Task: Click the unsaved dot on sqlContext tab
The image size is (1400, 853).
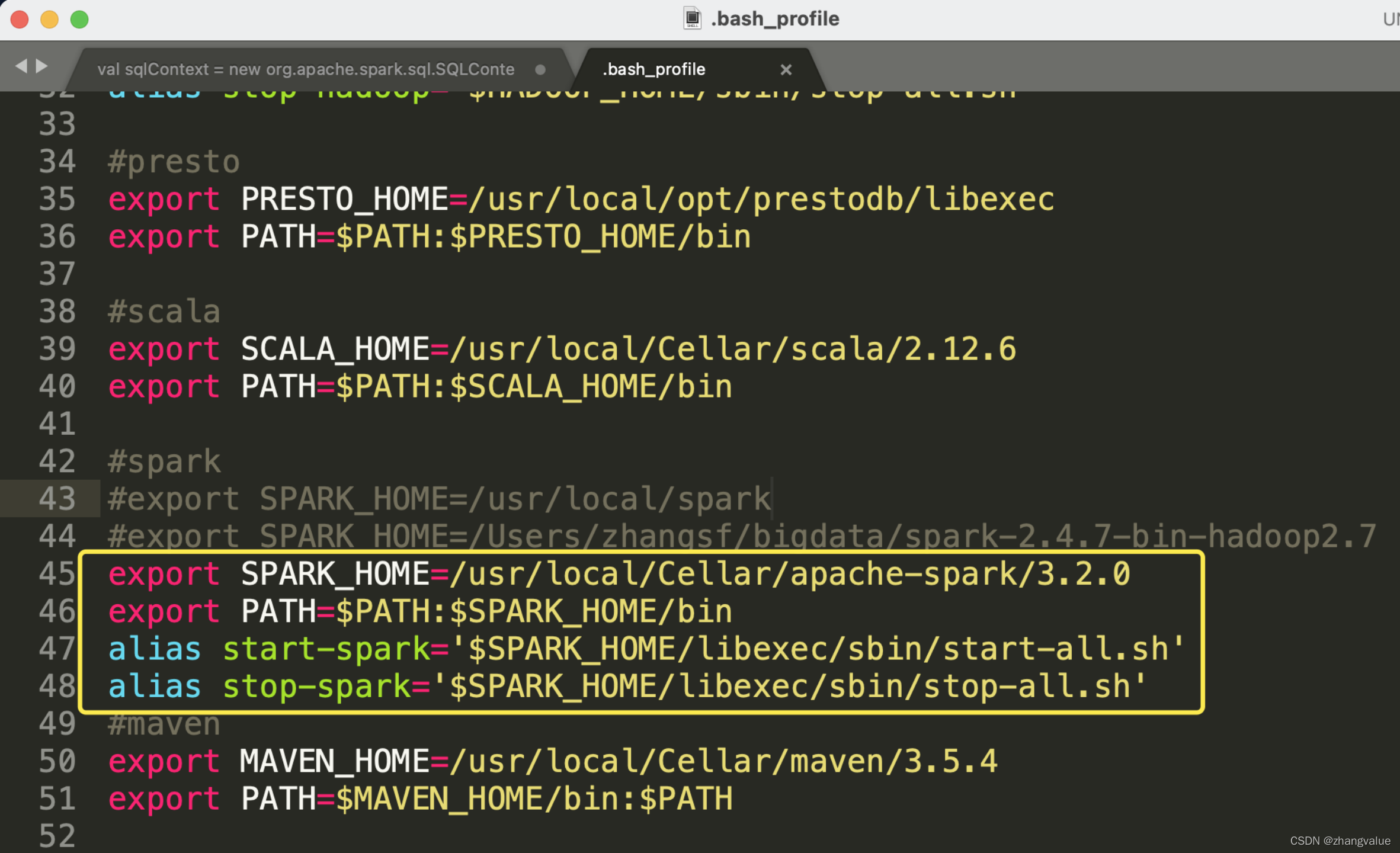Action: point(540,70)
